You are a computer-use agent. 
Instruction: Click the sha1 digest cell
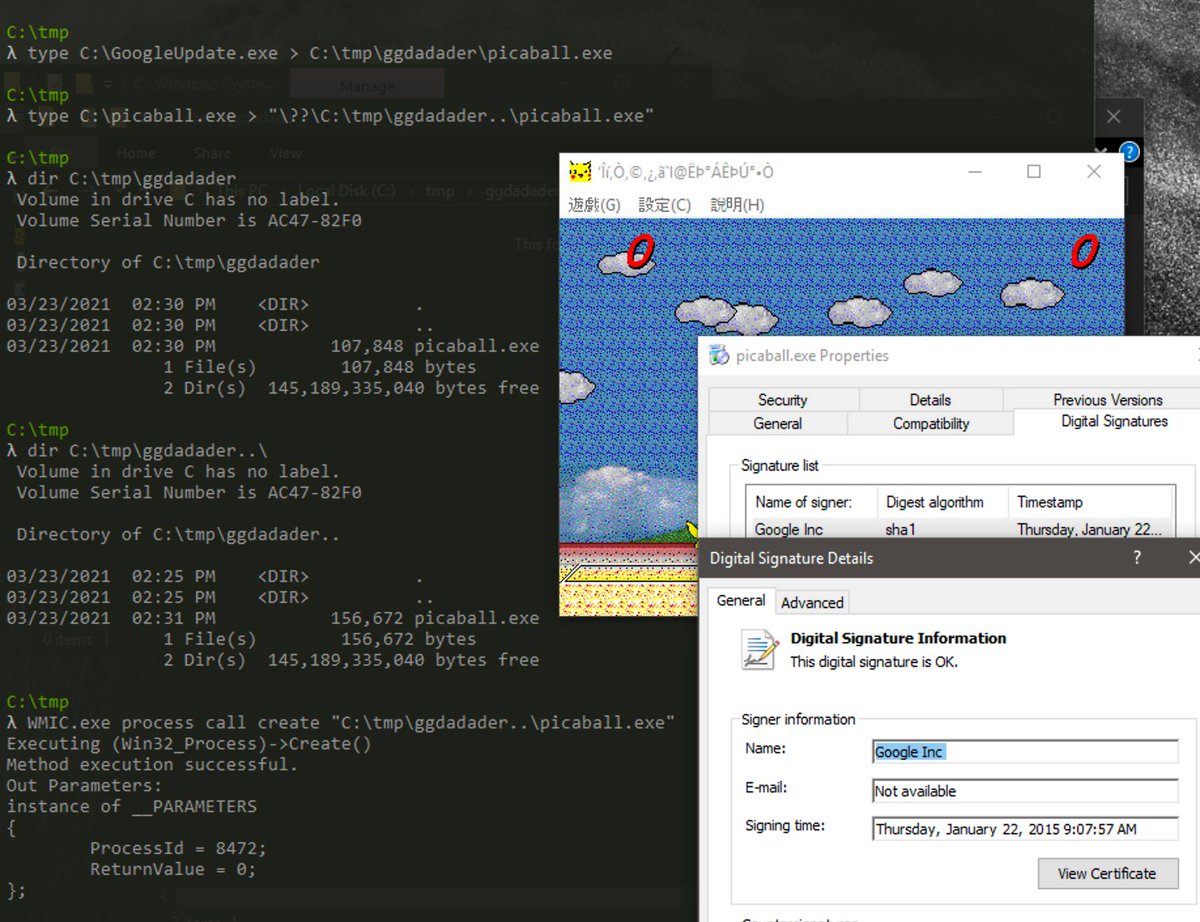point(900,529)
